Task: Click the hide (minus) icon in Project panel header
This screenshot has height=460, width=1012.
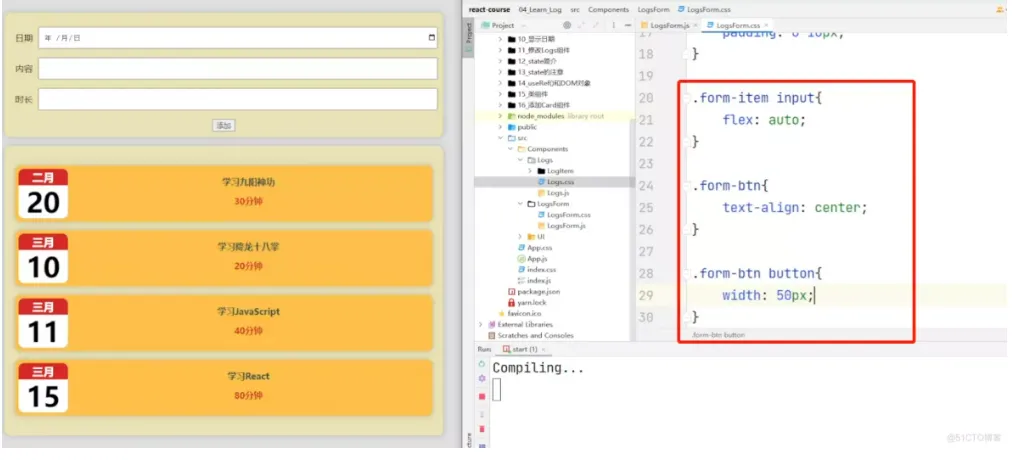Action: point(629,25)
